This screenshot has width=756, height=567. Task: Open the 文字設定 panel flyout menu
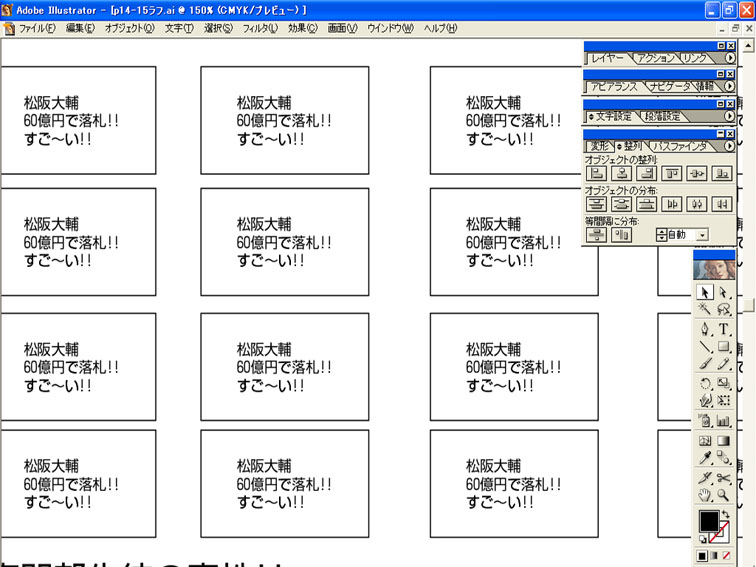[x=729, y=116]
